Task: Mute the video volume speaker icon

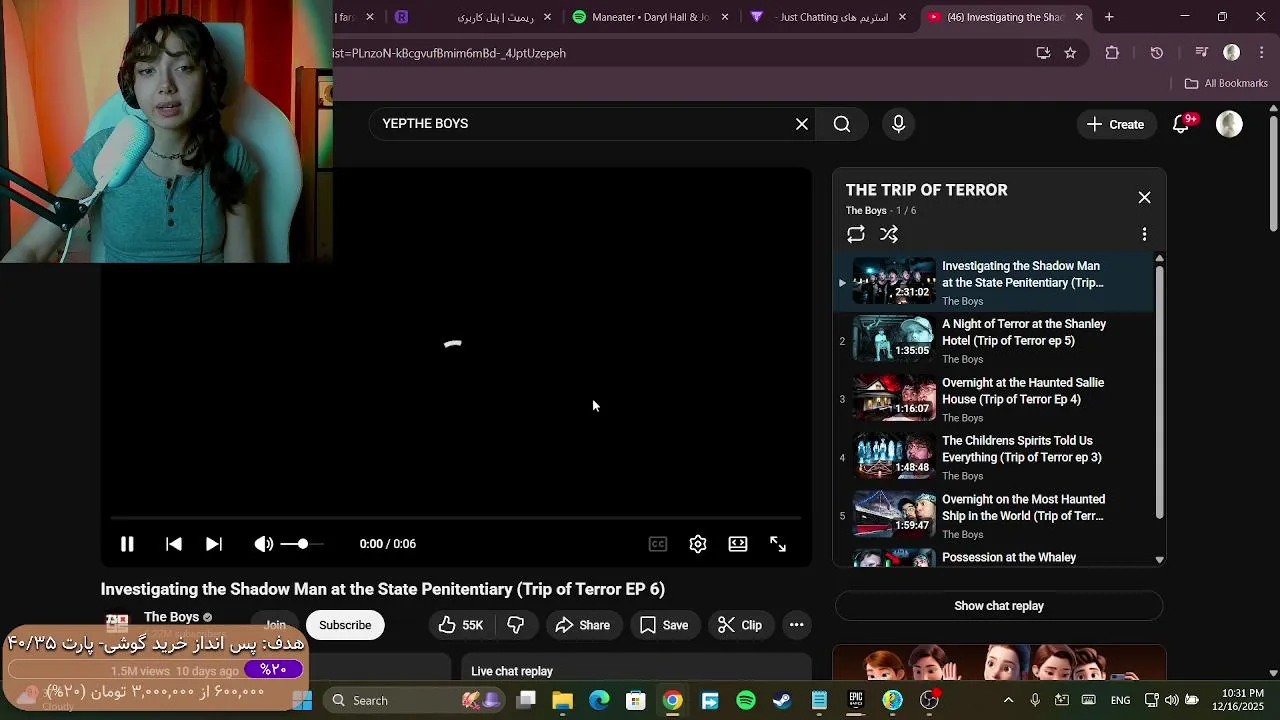Action: point(263,544)
